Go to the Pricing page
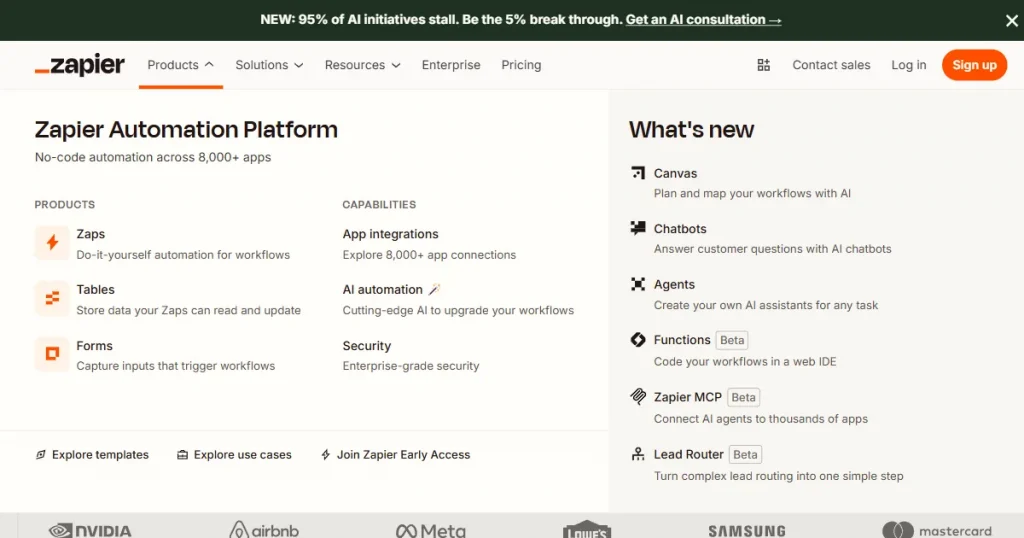The width and height of the screenshot is (1024, 538). point(521,65)
